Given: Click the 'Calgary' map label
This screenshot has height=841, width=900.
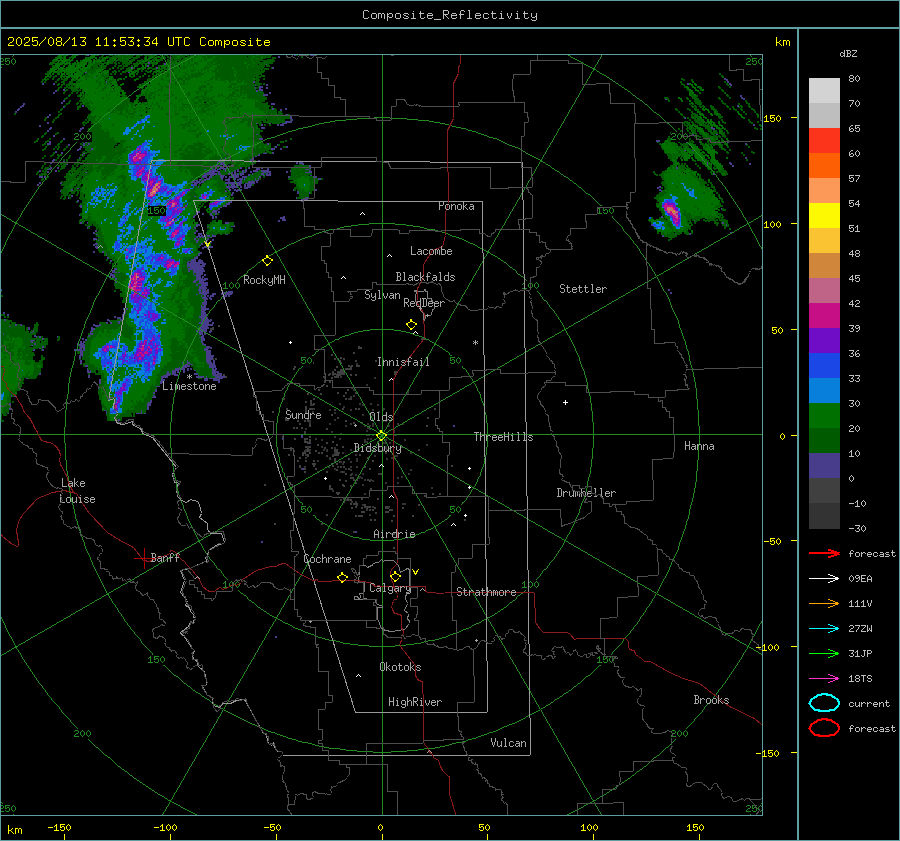Looking at the screenshot, I should click(x=390, y=588).
